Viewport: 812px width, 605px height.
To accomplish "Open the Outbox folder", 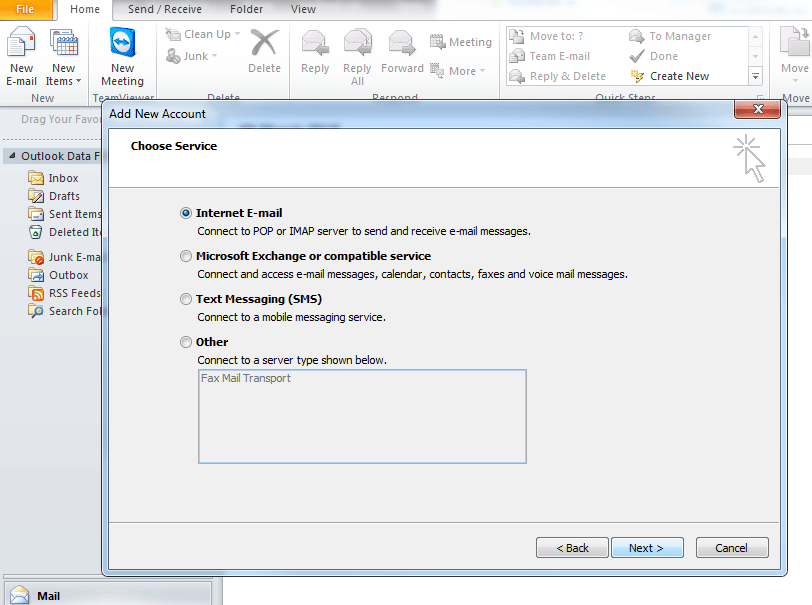I will click(x=59, y=275).
